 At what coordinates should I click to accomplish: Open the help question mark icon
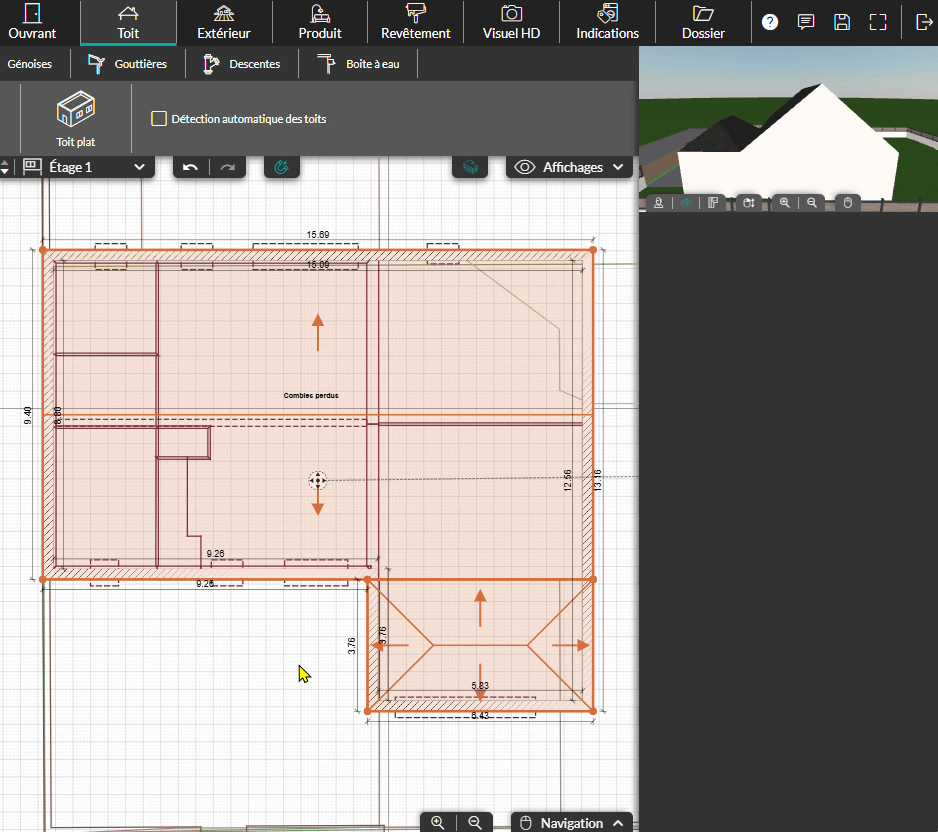pos(769,22)
